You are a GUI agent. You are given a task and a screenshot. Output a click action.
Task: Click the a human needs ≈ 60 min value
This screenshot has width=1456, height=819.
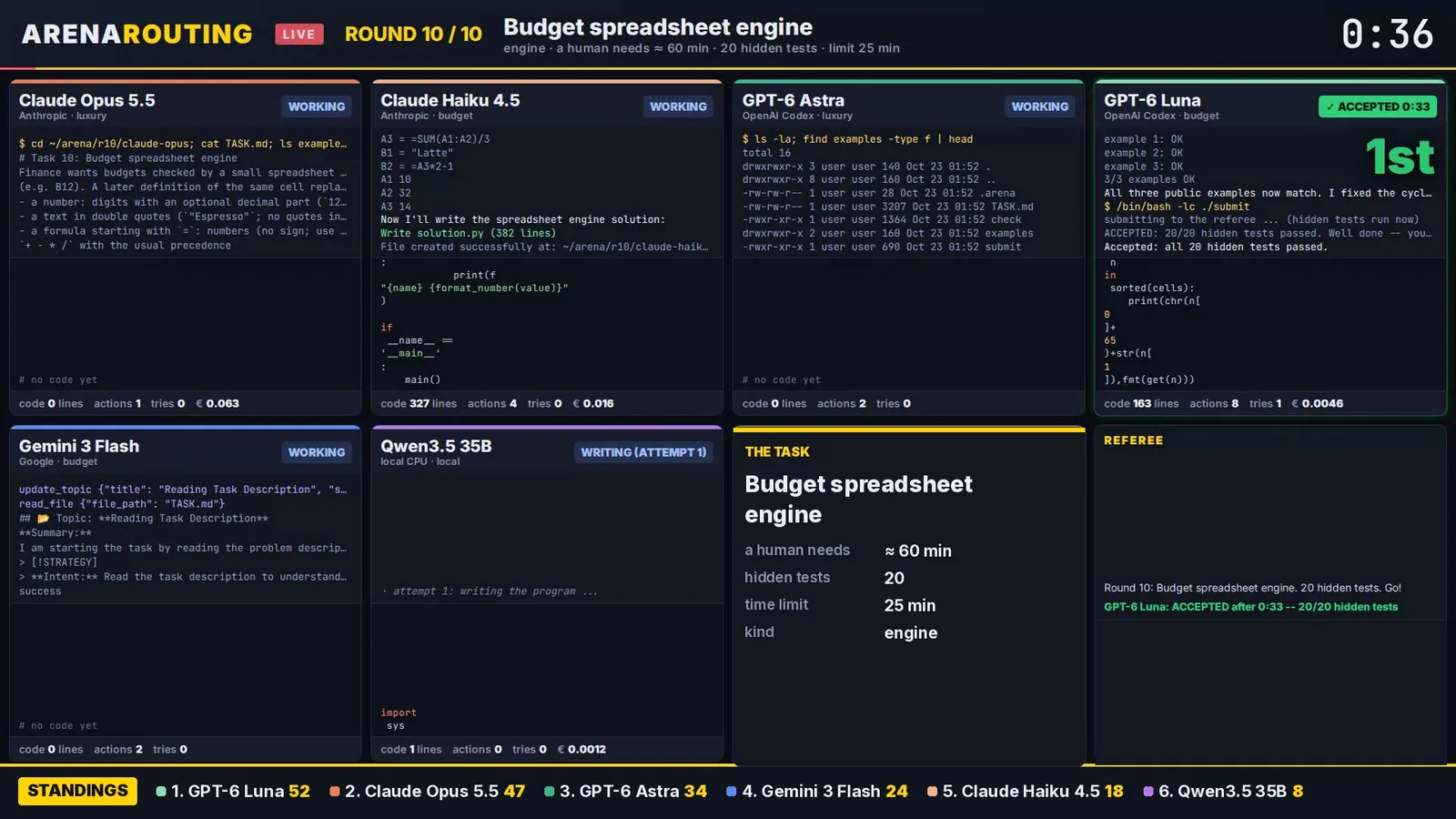[918, 551]
